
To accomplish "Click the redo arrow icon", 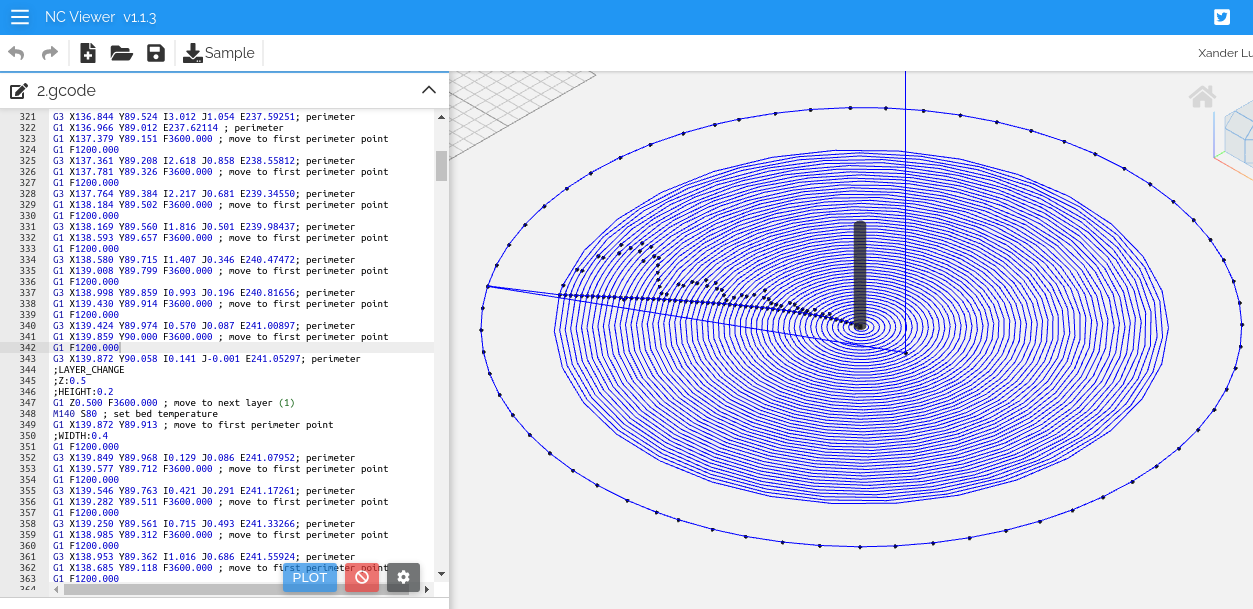I will coord(49,53).
